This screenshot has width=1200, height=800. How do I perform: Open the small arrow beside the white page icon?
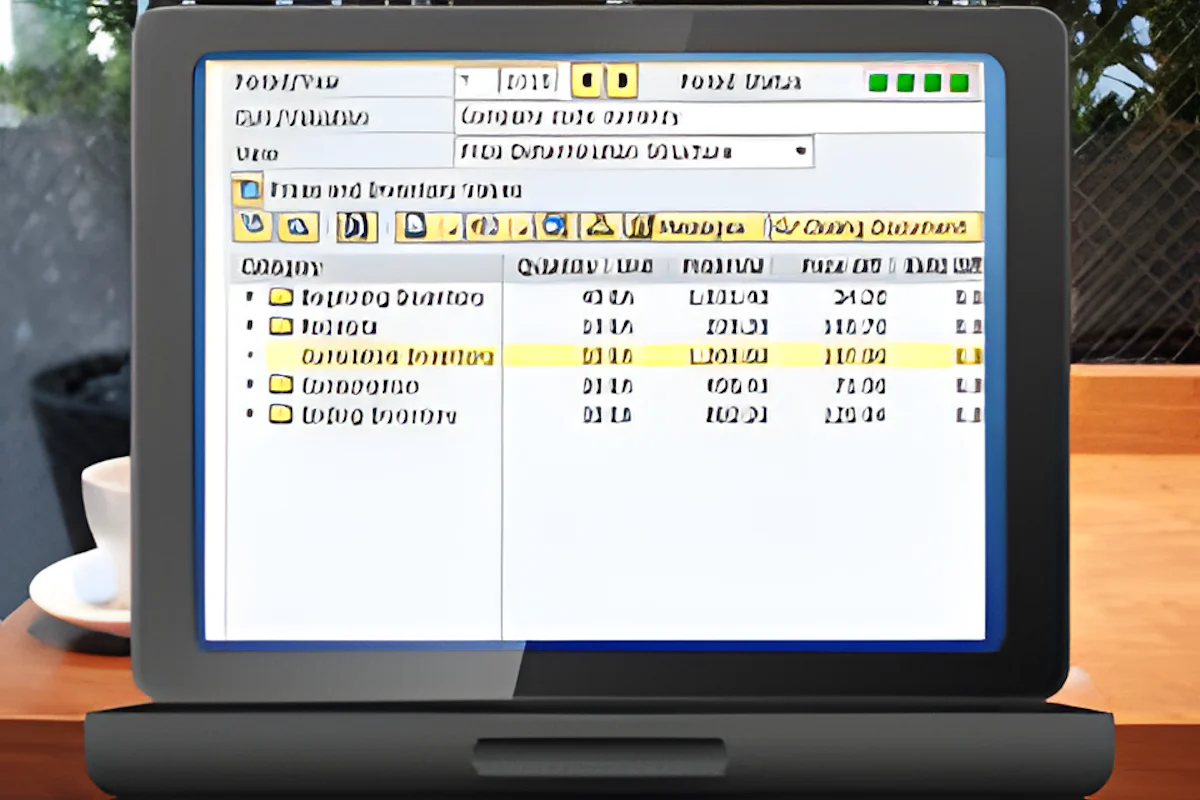coord(452,230)
